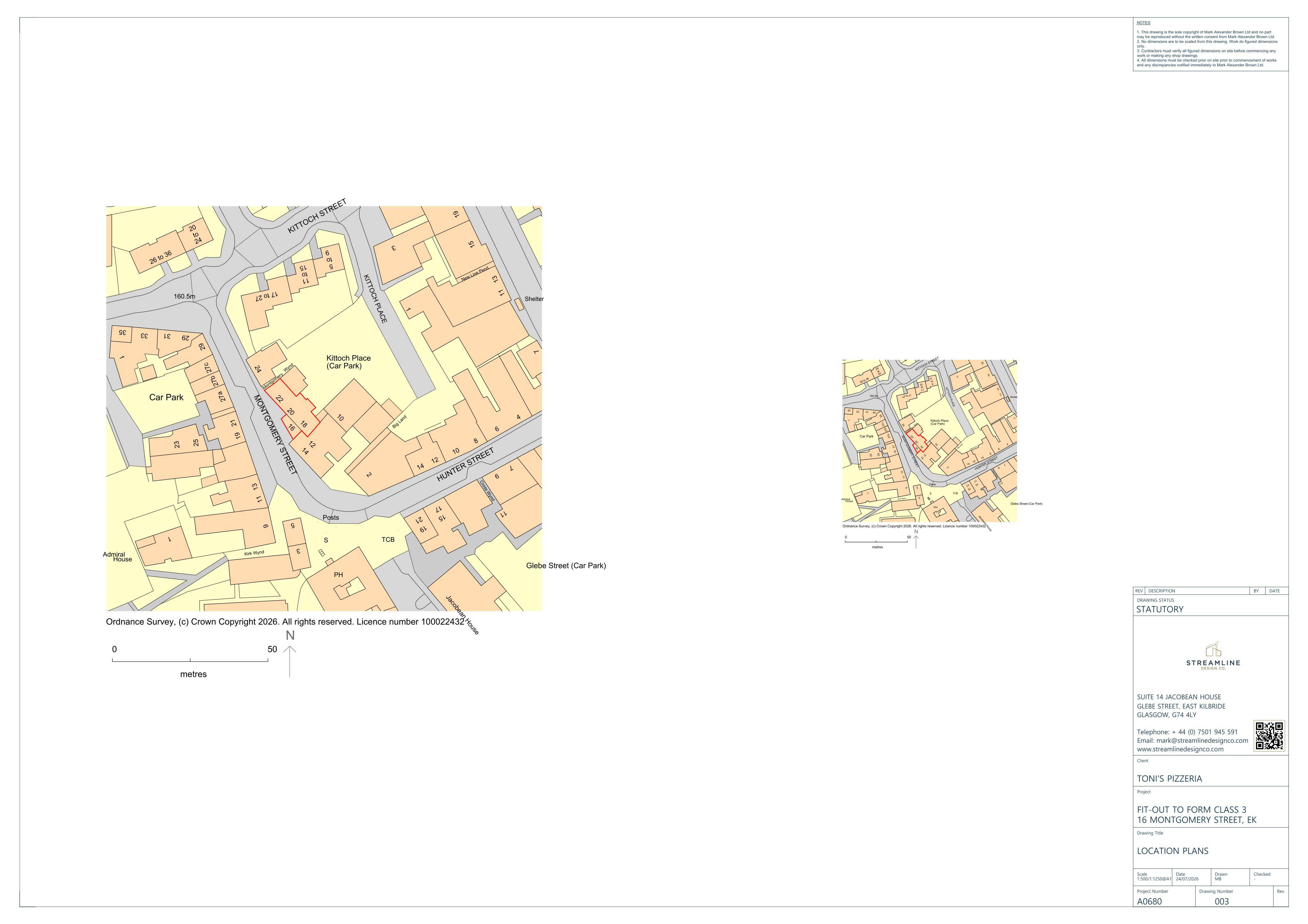1308x924 pixels.
Task: Click the HUNTER STREET label on large map
Action: pyautogui.click(x=466, y=465)
